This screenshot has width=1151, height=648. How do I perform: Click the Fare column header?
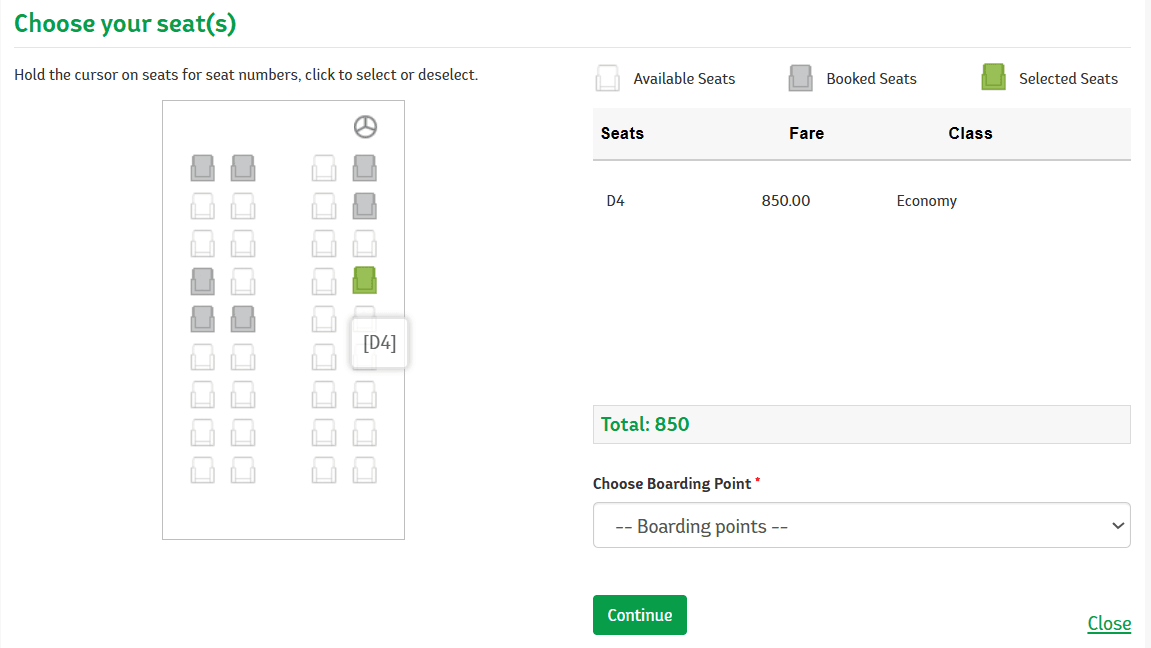tap(806, 134)
